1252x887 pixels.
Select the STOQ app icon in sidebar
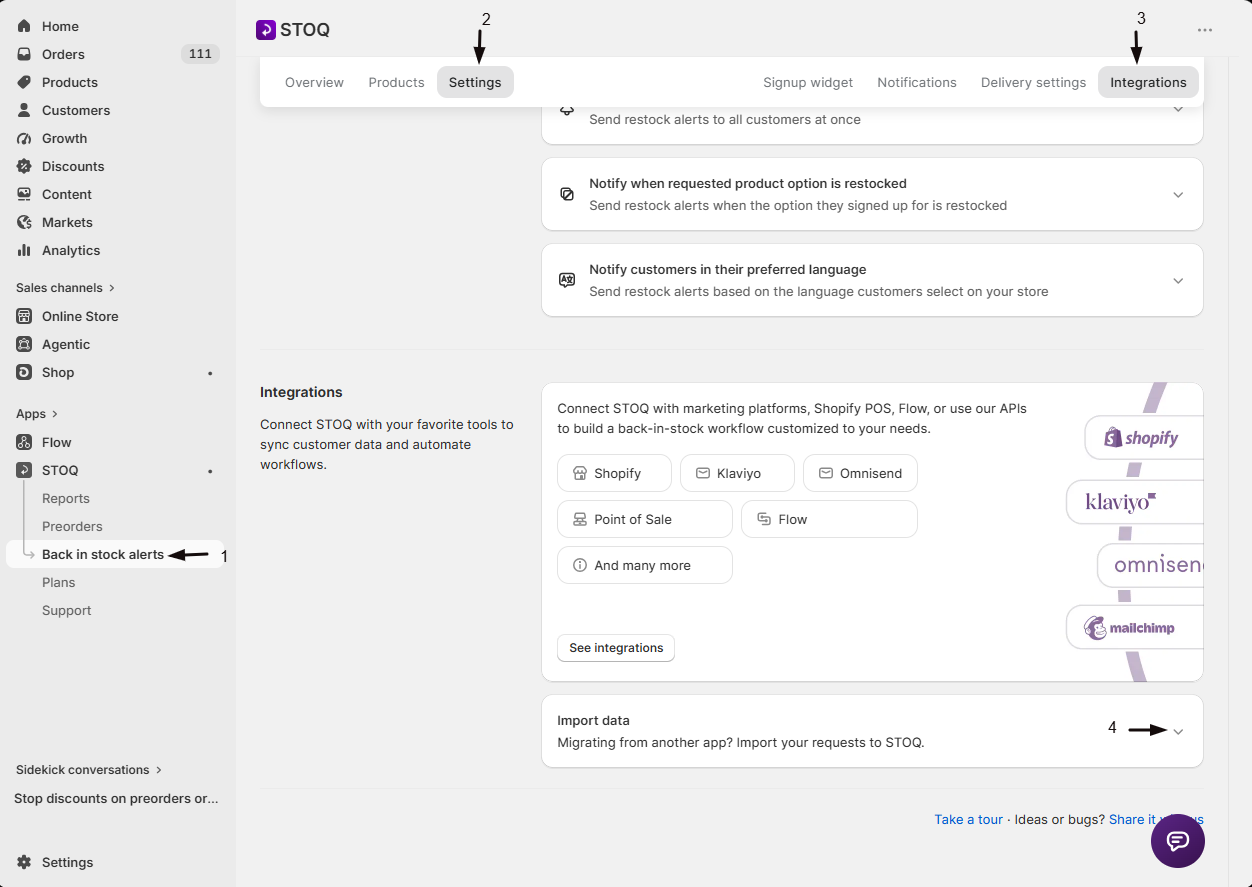(x=24, y=470)
